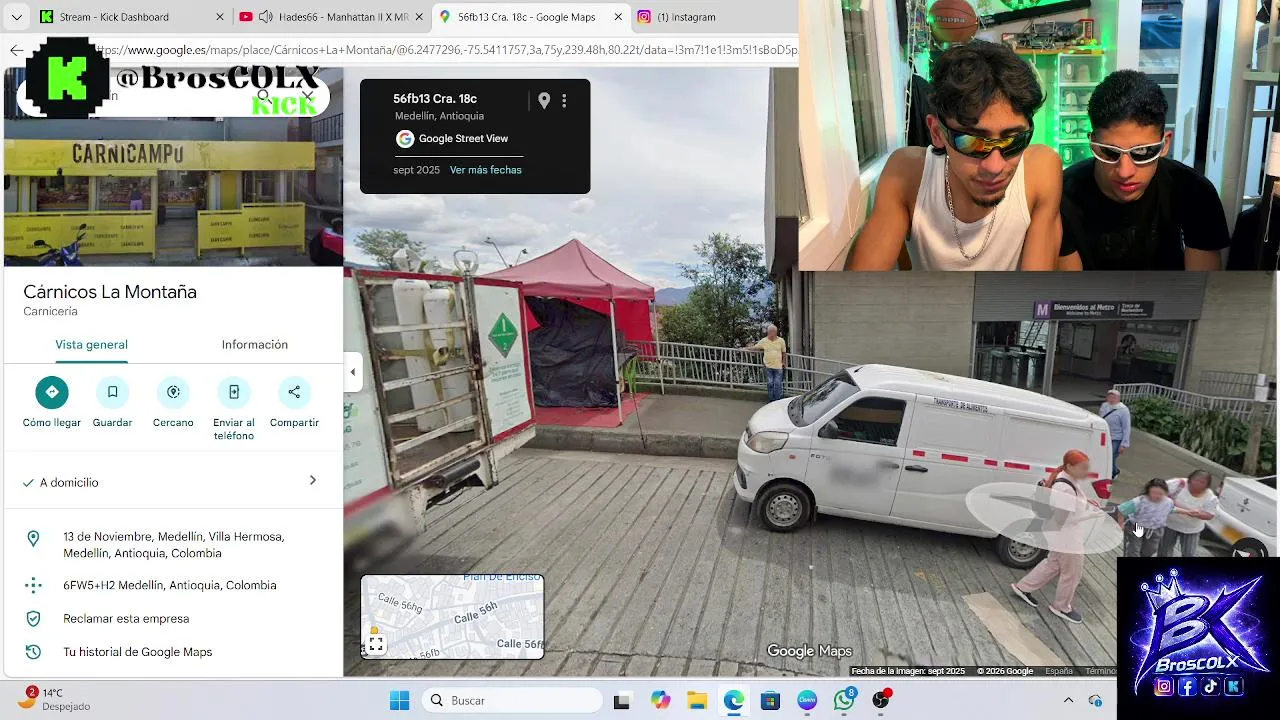Open the Windows Start menu

399,700
